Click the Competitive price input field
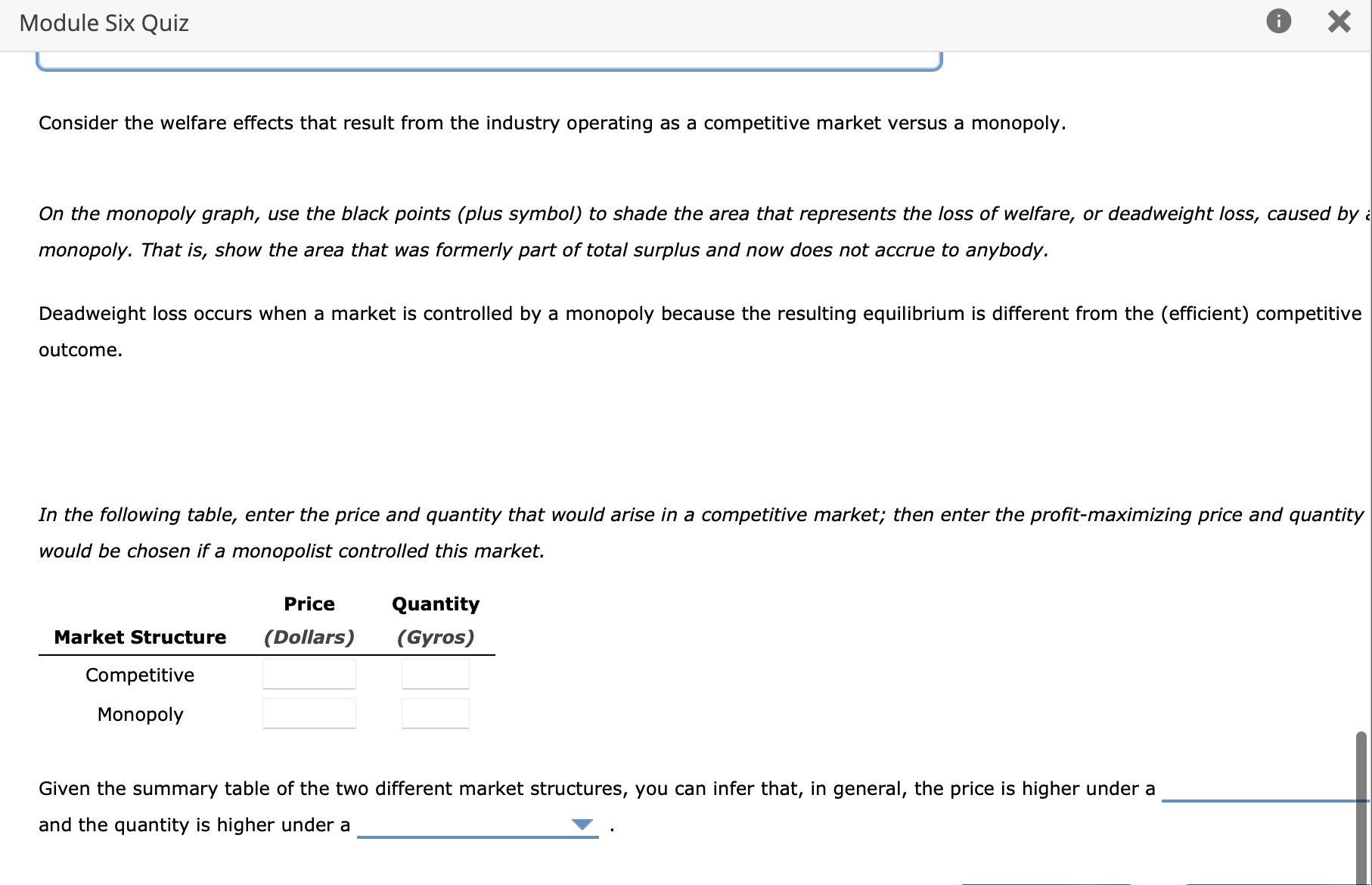1372x885 pixels. (x=309, y=674)
